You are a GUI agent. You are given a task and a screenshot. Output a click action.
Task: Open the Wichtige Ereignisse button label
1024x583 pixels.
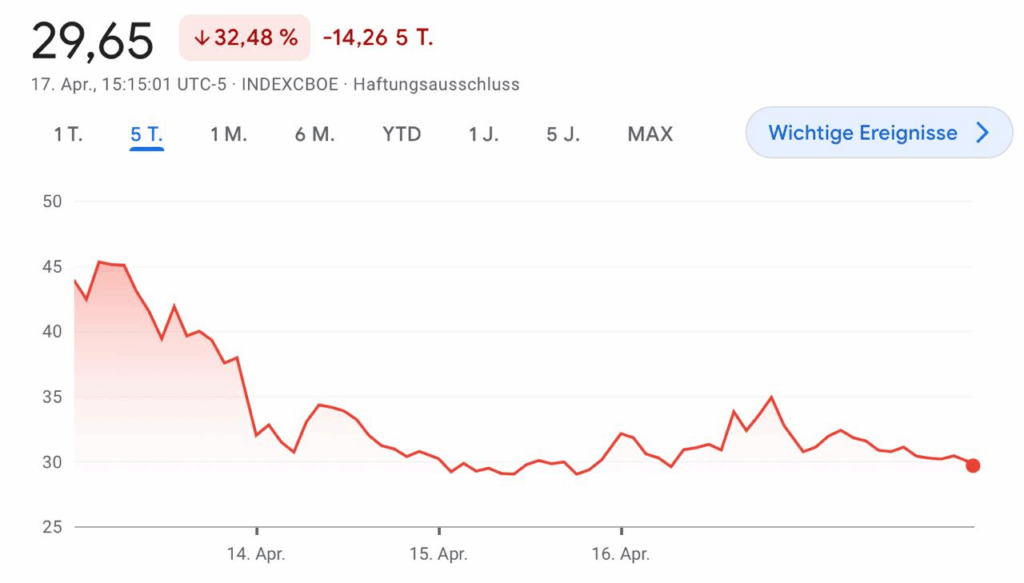pos(862,133)
